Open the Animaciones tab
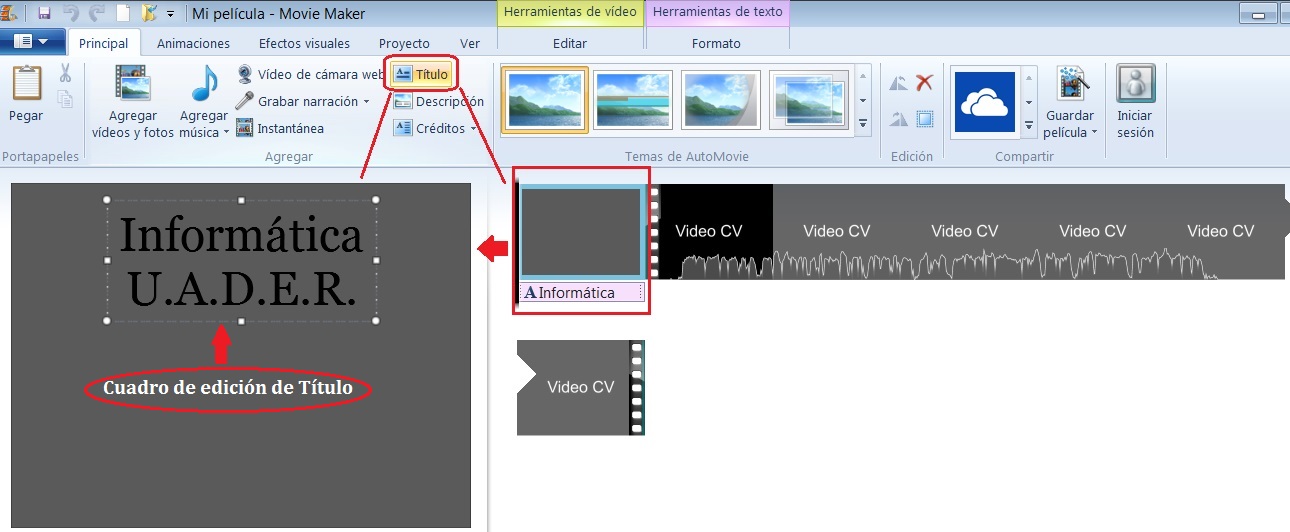The width and height of the screenshot is (1290, 532). [x=193, y=43]
